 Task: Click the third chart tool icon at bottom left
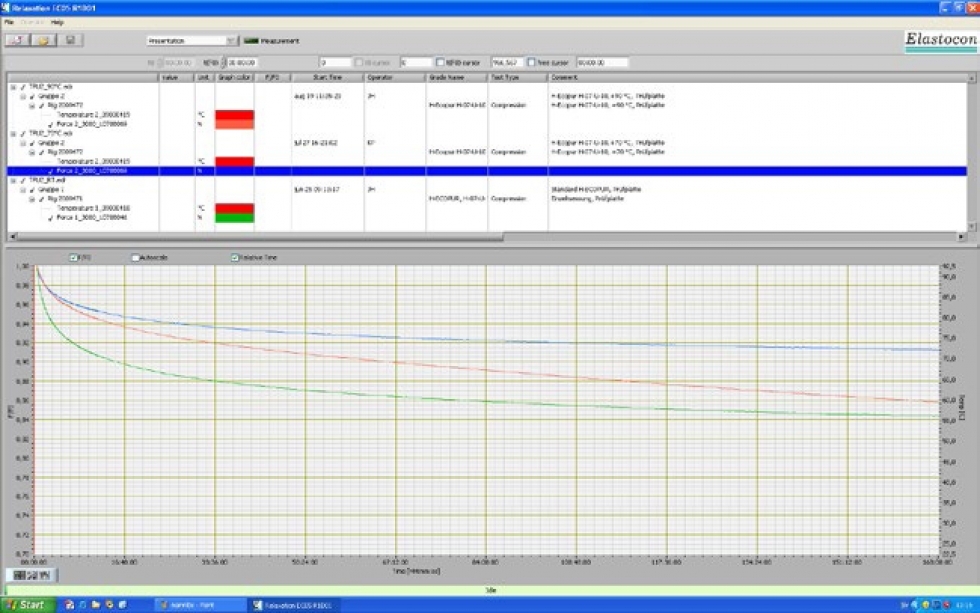(x=43, y=574)
